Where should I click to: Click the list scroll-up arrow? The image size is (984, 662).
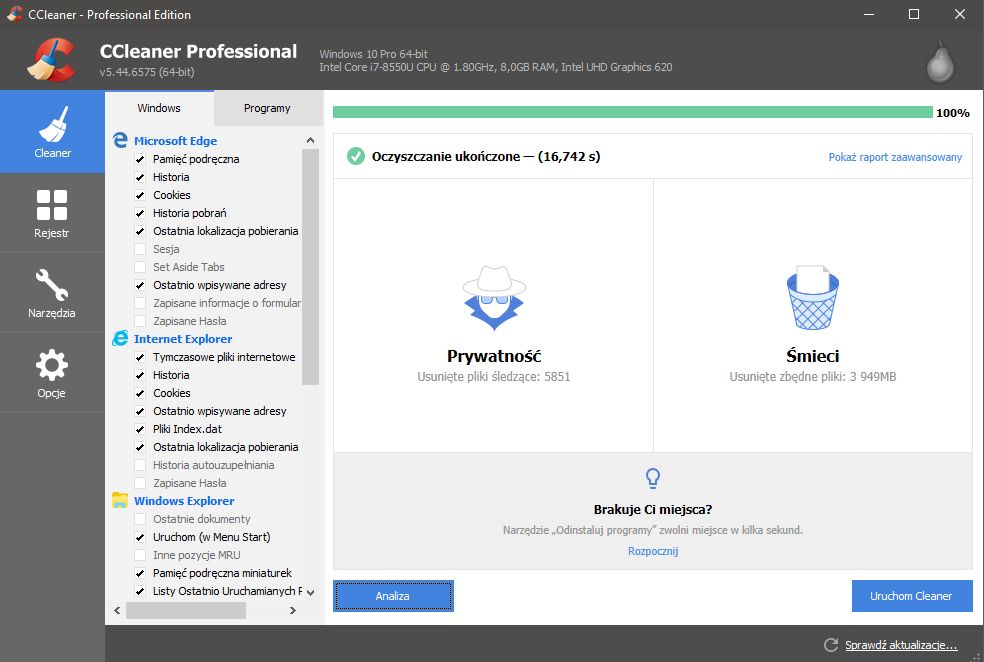(x=310, y=140)
